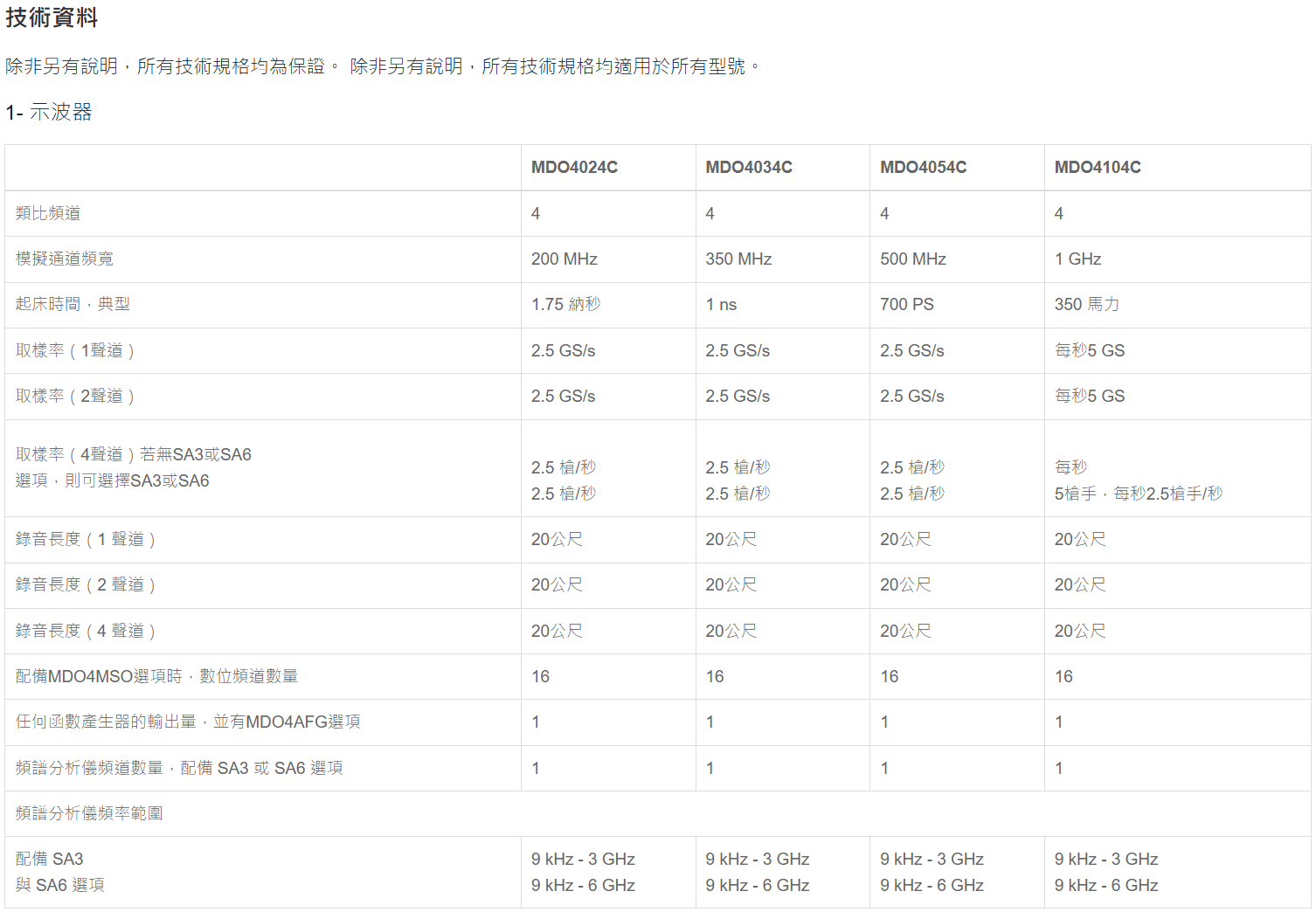Select the 取樣率（1聲道）row label
Viewport: 1316px width, 912px height.
coord(75,350)
